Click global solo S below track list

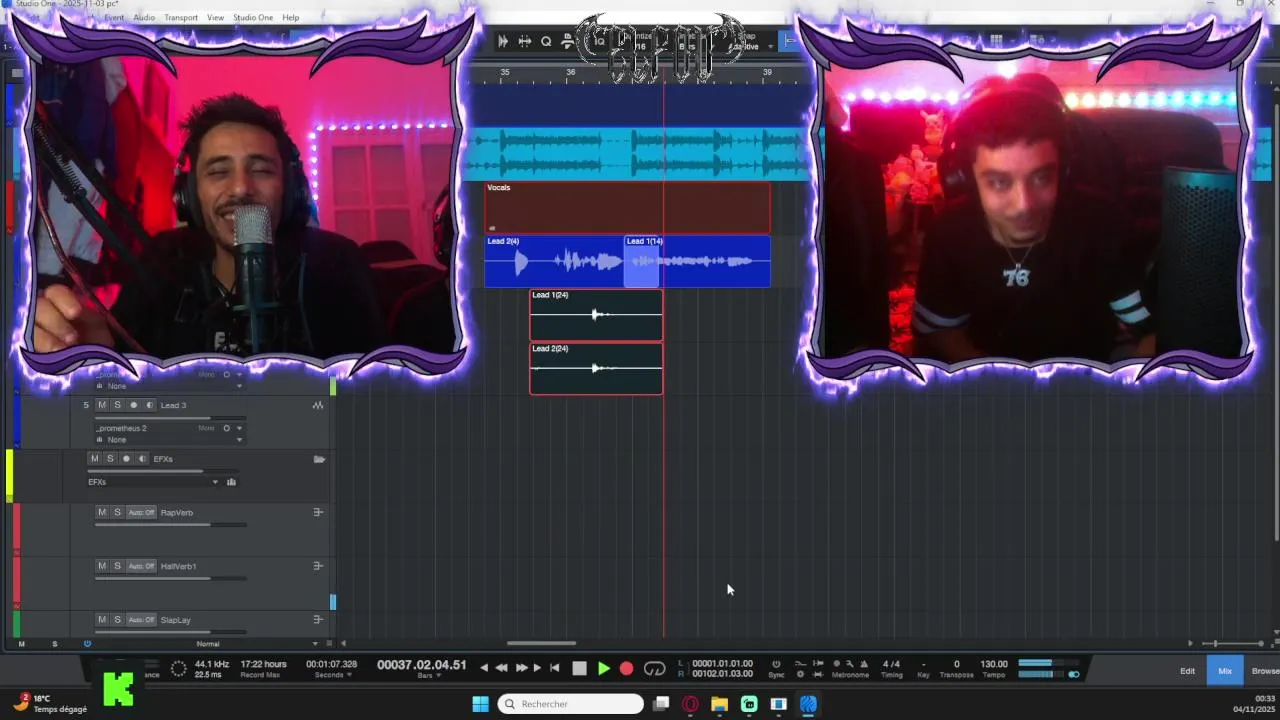[54, 644]
